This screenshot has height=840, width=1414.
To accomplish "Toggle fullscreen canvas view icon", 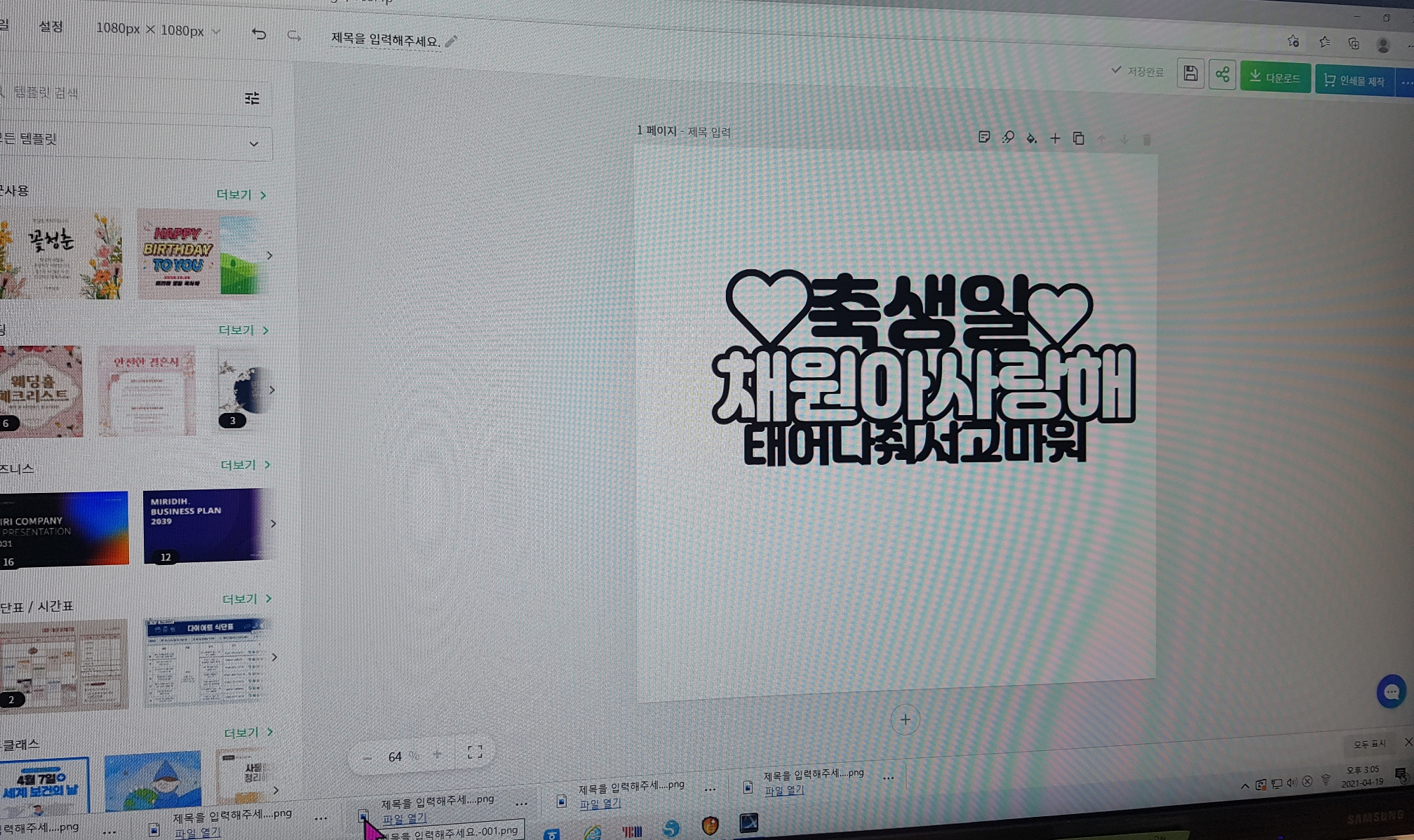I will (475, 752).
